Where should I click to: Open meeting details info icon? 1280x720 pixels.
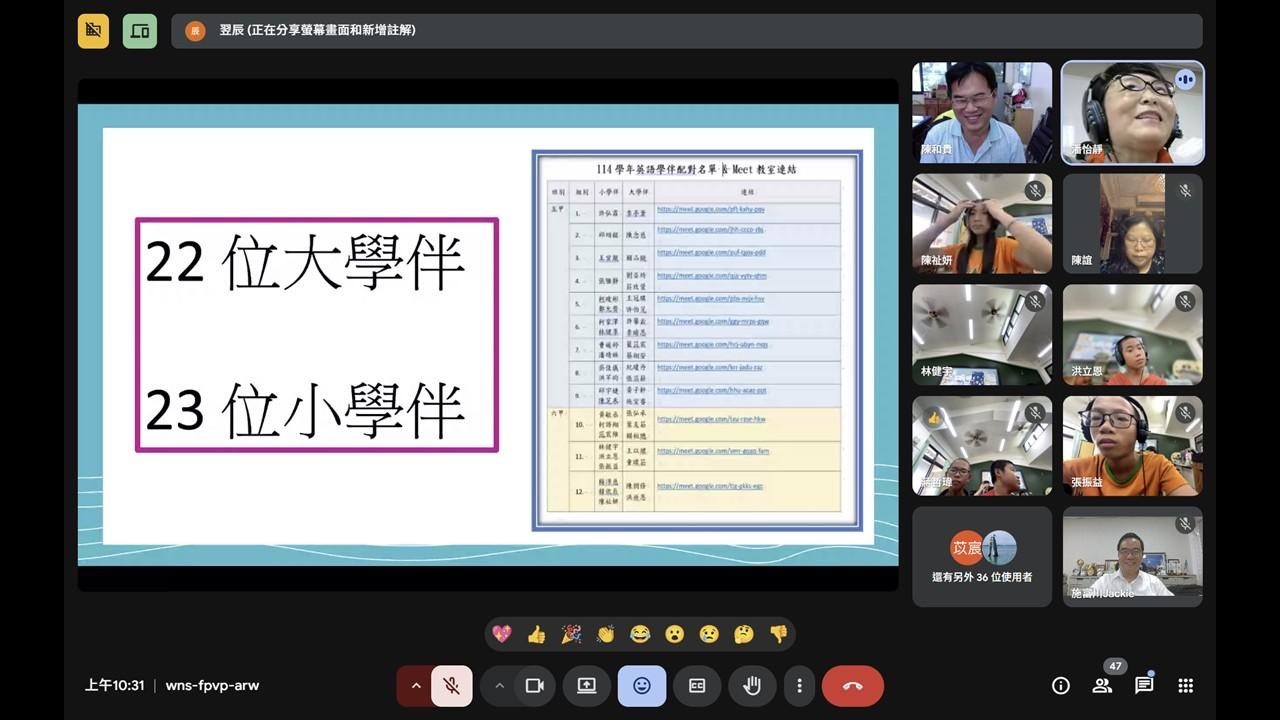click(x=1061, y=686)
